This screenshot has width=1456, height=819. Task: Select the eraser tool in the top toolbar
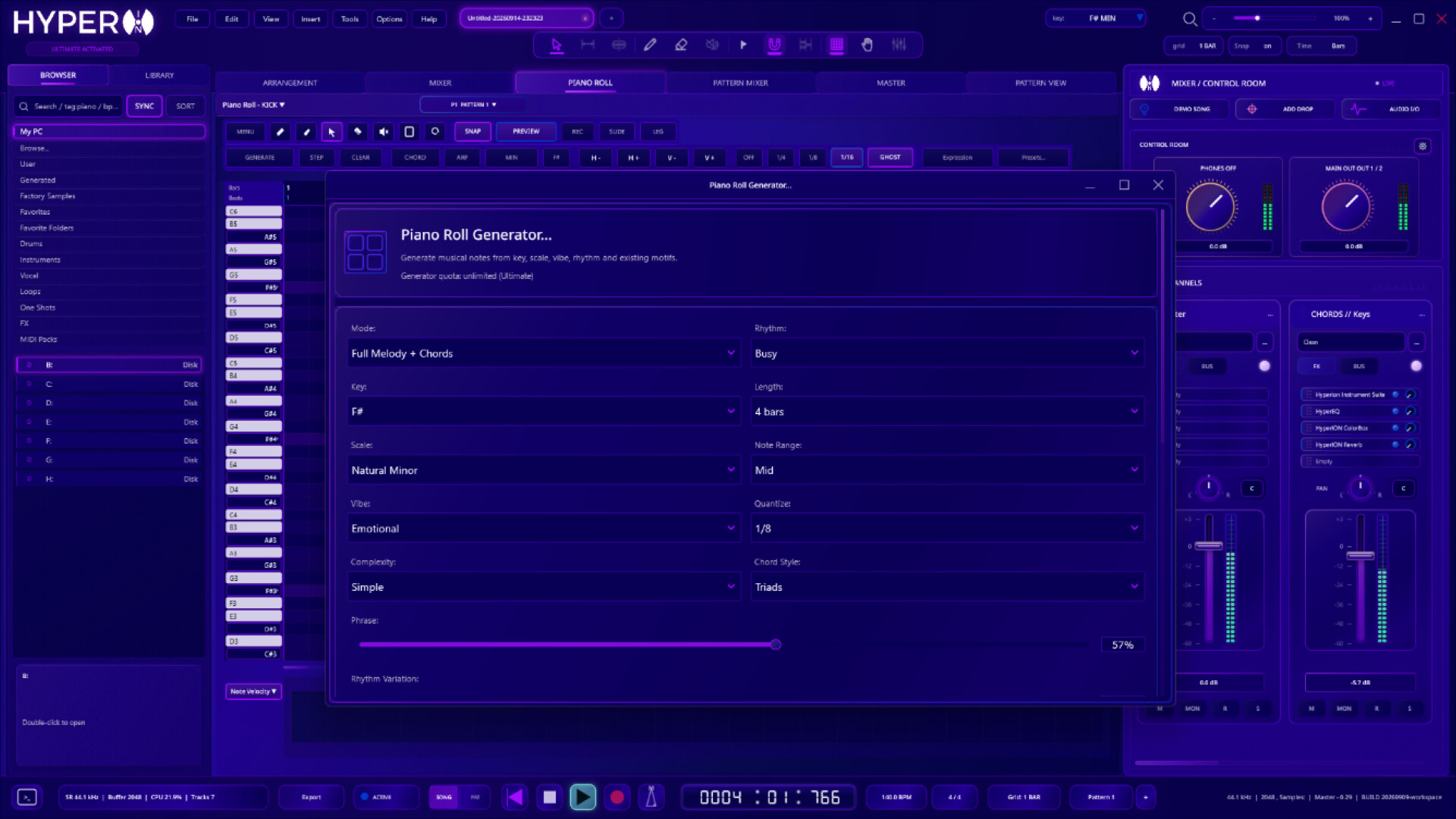[x=681, y=45]
